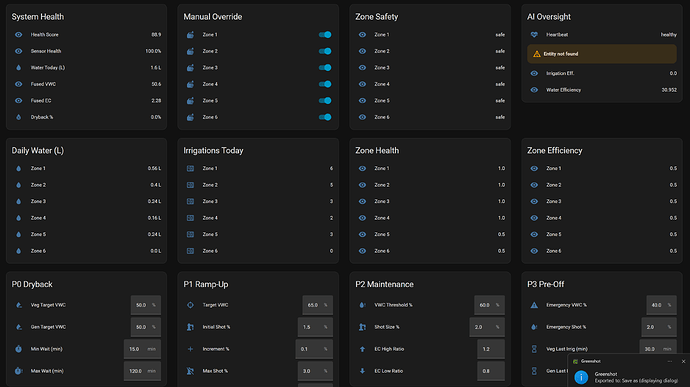Click the Veg Target VWC value field

146,305
